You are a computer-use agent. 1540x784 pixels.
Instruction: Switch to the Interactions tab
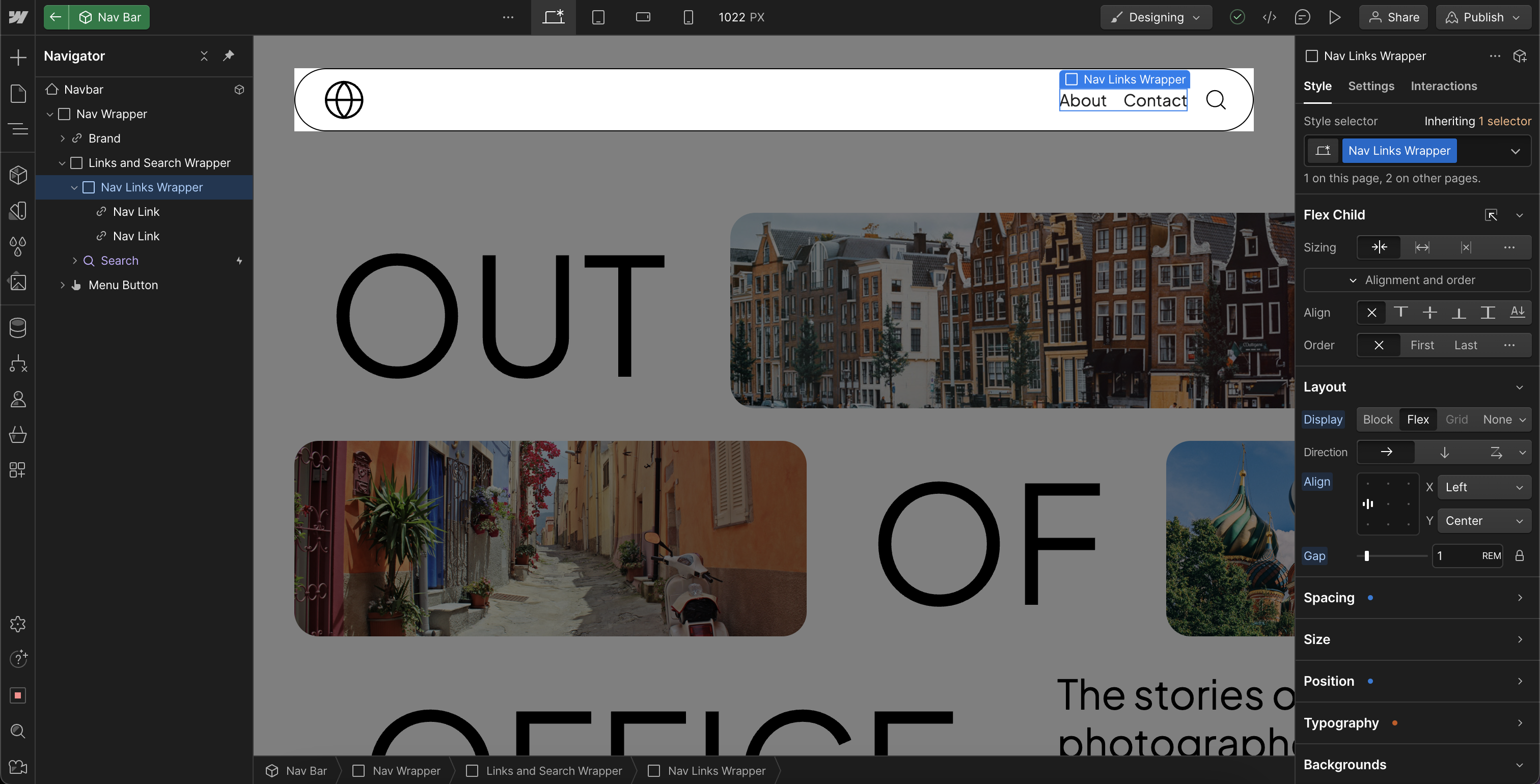1444,86
